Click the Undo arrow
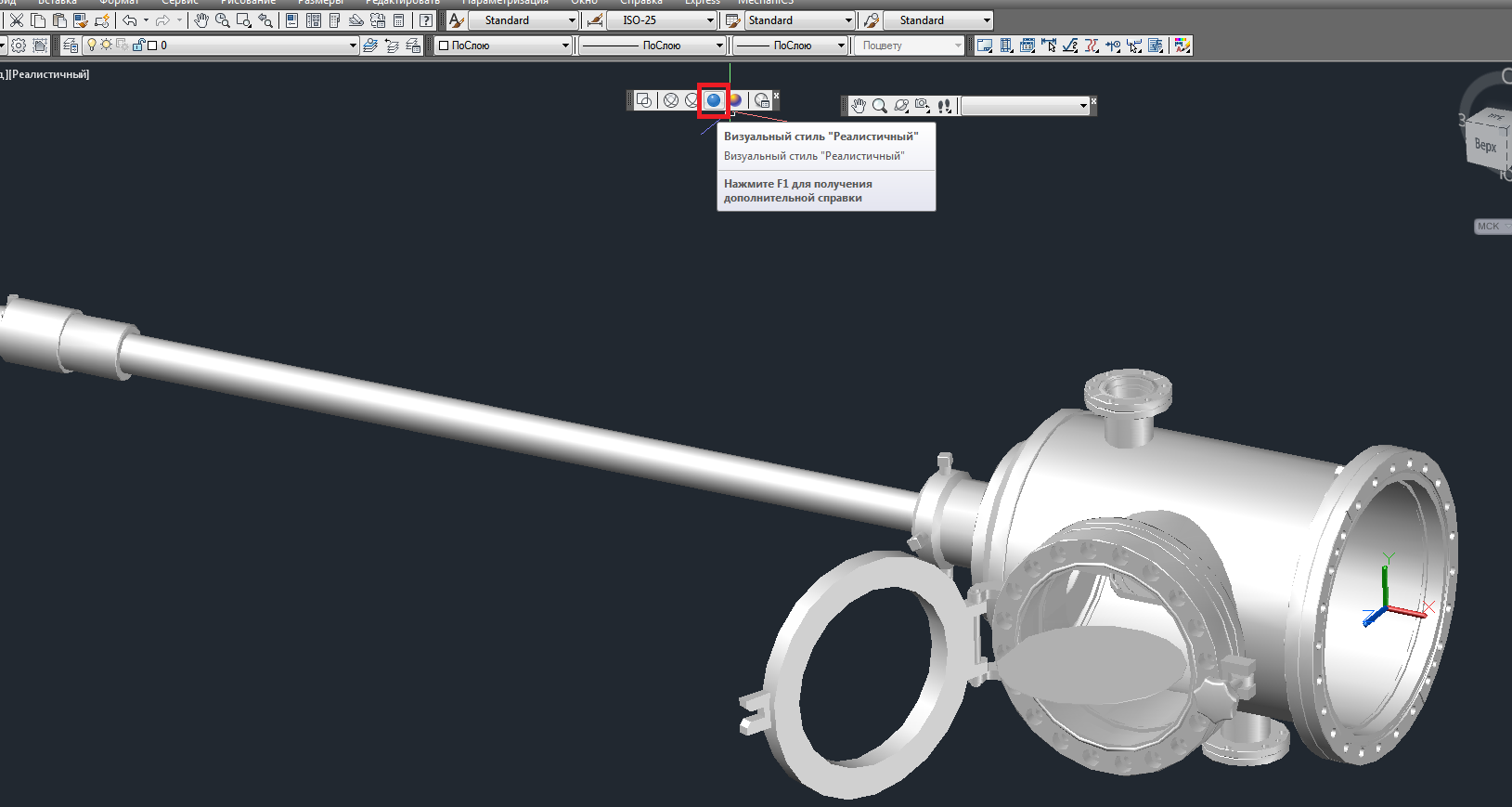This screenshot has height=807, width=1512. [129, 20]
